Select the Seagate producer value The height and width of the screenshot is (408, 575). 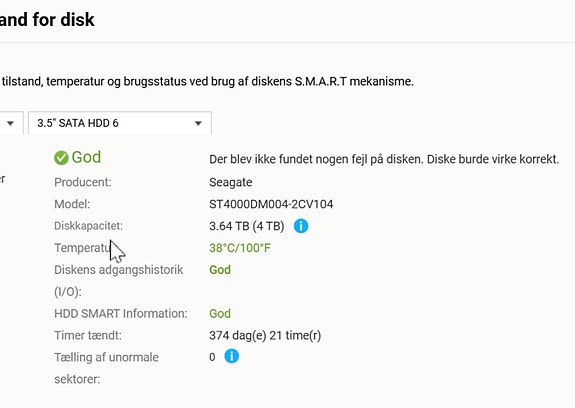(x=231, y=182)
